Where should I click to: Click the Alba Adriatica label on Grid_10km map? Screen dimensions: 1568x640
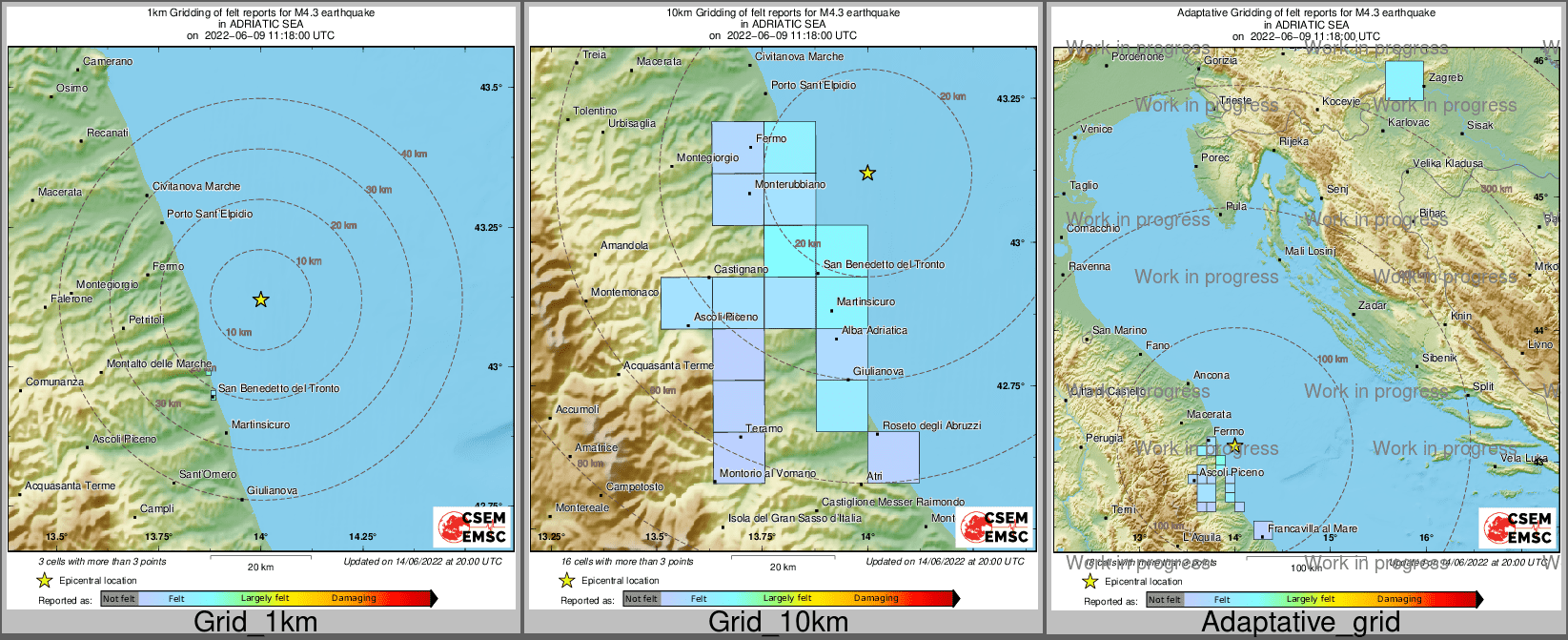click(874, 330)
